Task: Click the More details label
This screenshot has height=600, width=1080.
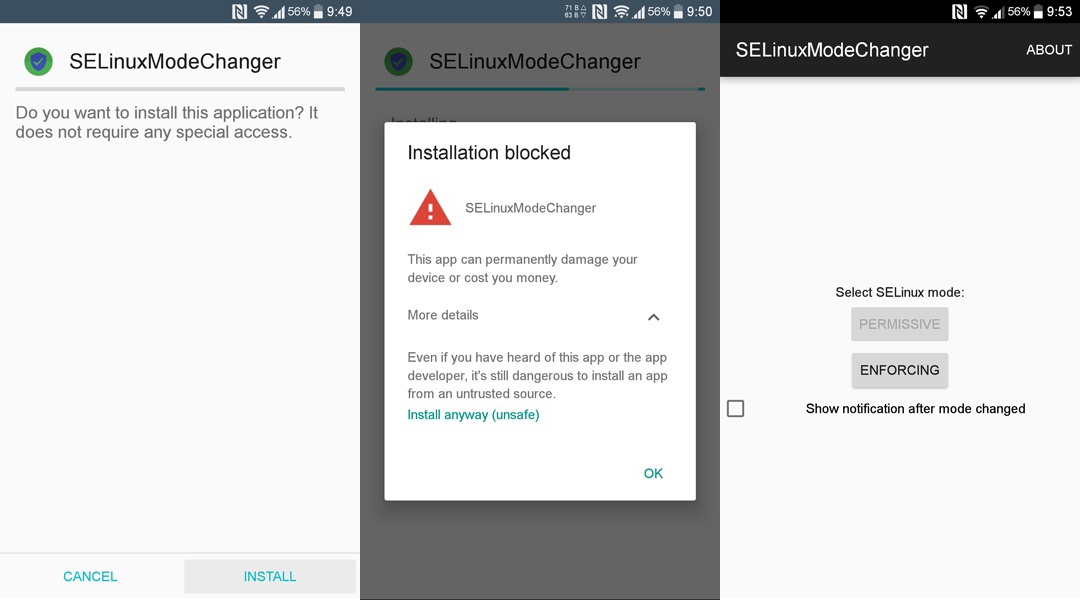Action: (443, 315)
